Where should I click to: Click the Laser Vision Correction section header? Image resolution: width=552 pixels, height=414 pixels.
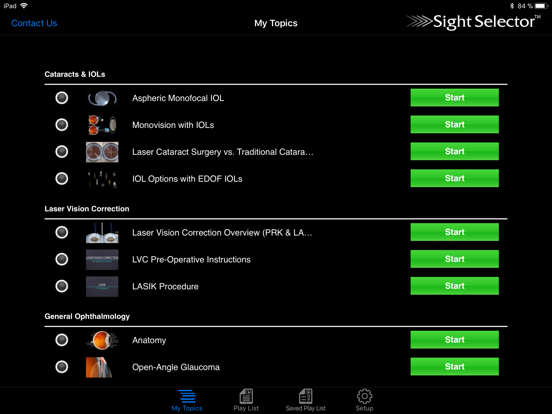87,209
